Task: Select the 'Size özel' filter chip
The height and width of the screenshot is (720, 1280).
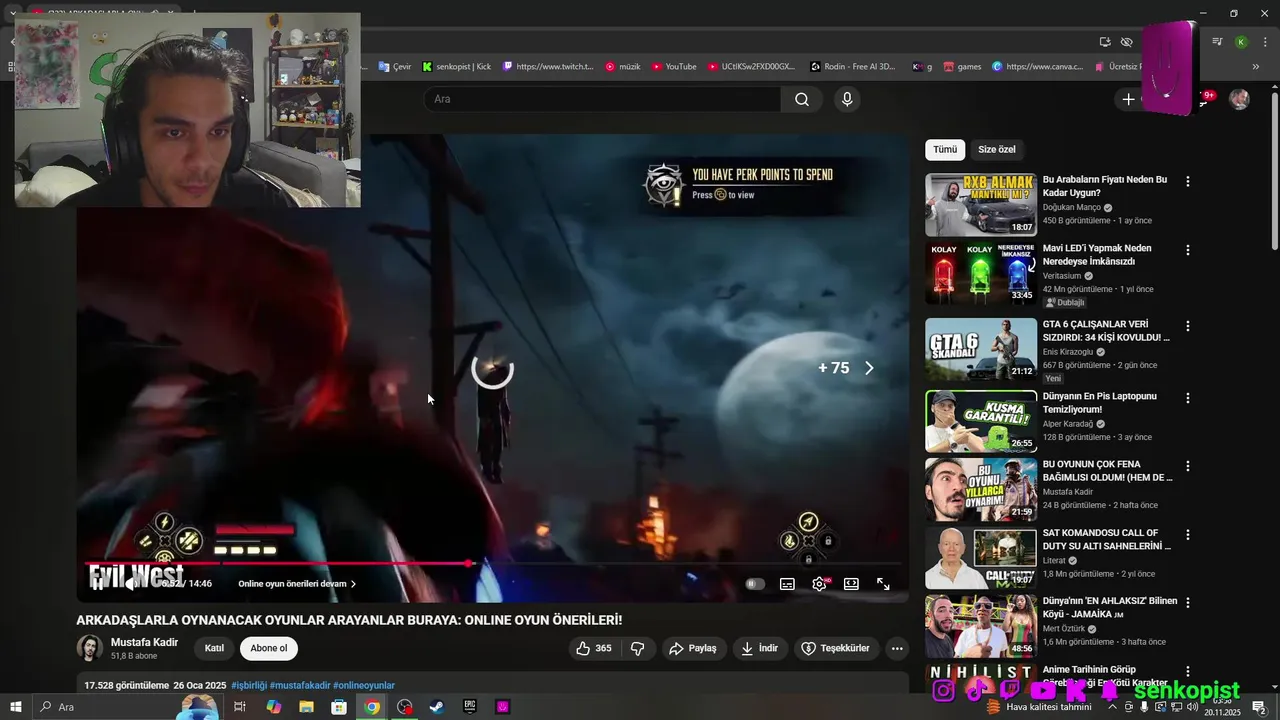Action: click(996, 150)
